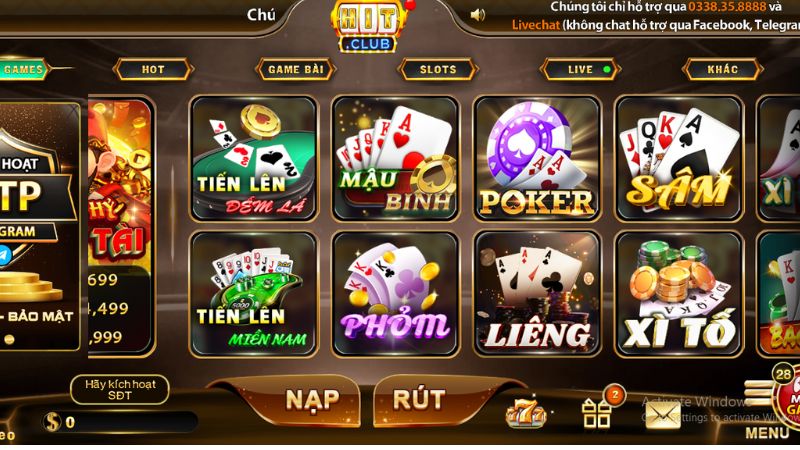Image resolution: width=800 pixels, height=450 pixels.
Task: Select the KHÁC tab
Action: coord(723,69)
